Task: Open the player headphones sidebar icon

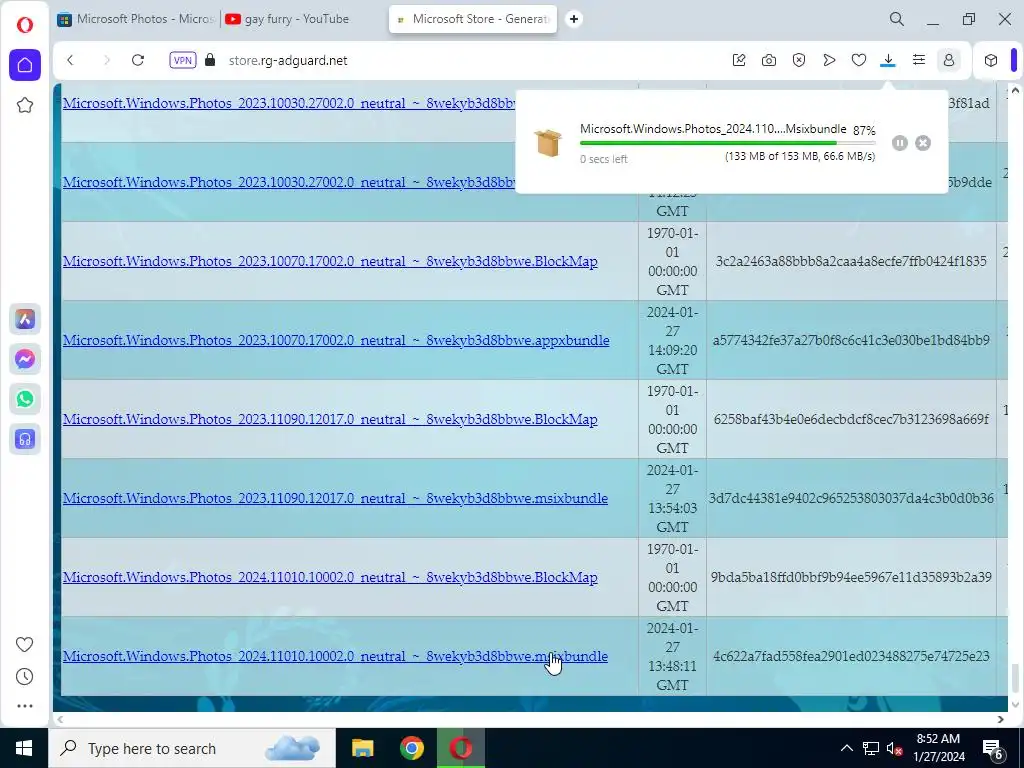Action: [25, 439]
